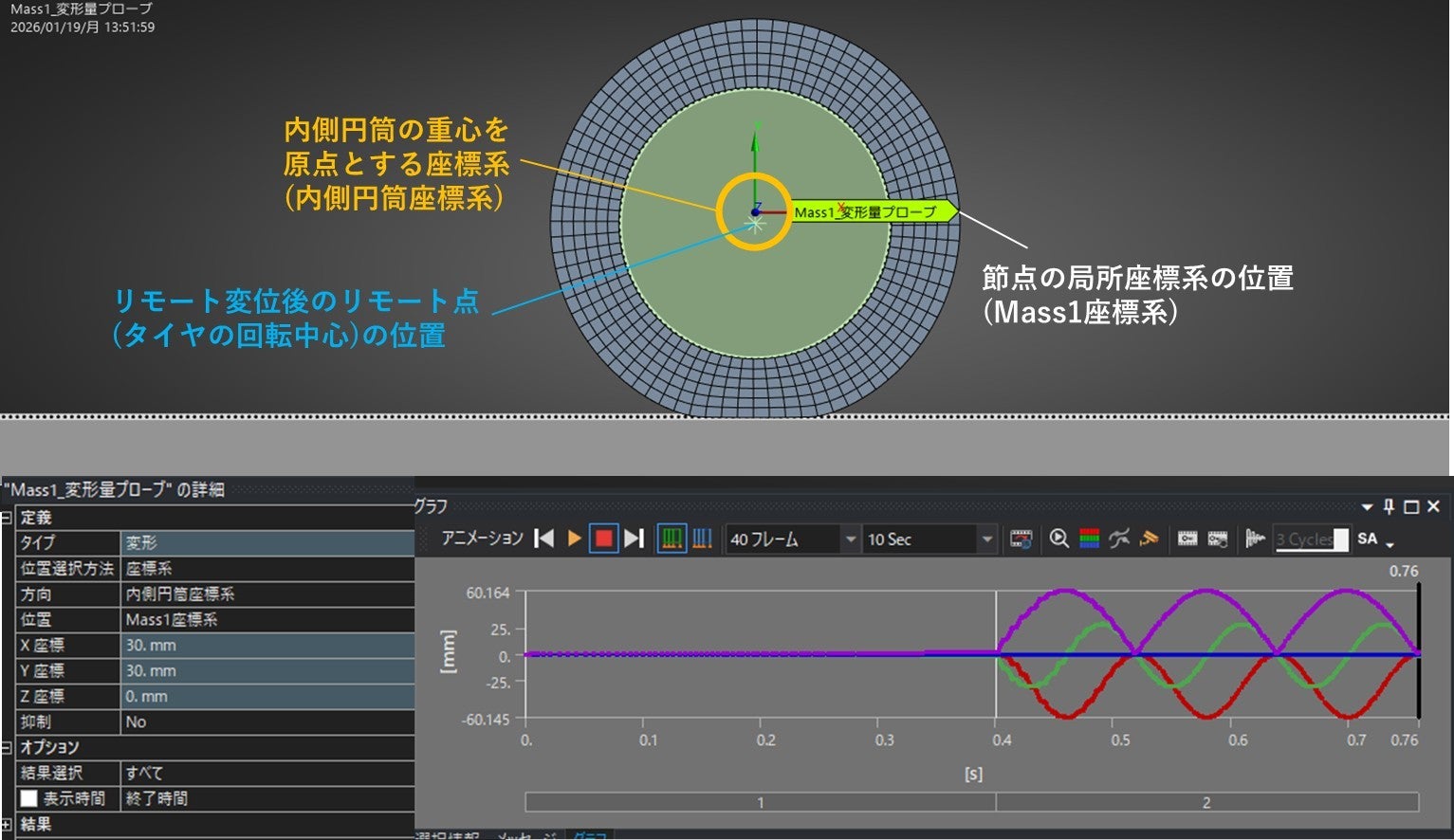Click 結果選択 value すべて
Viewport: 1454px width, 840px height.
tap(268, 773)
